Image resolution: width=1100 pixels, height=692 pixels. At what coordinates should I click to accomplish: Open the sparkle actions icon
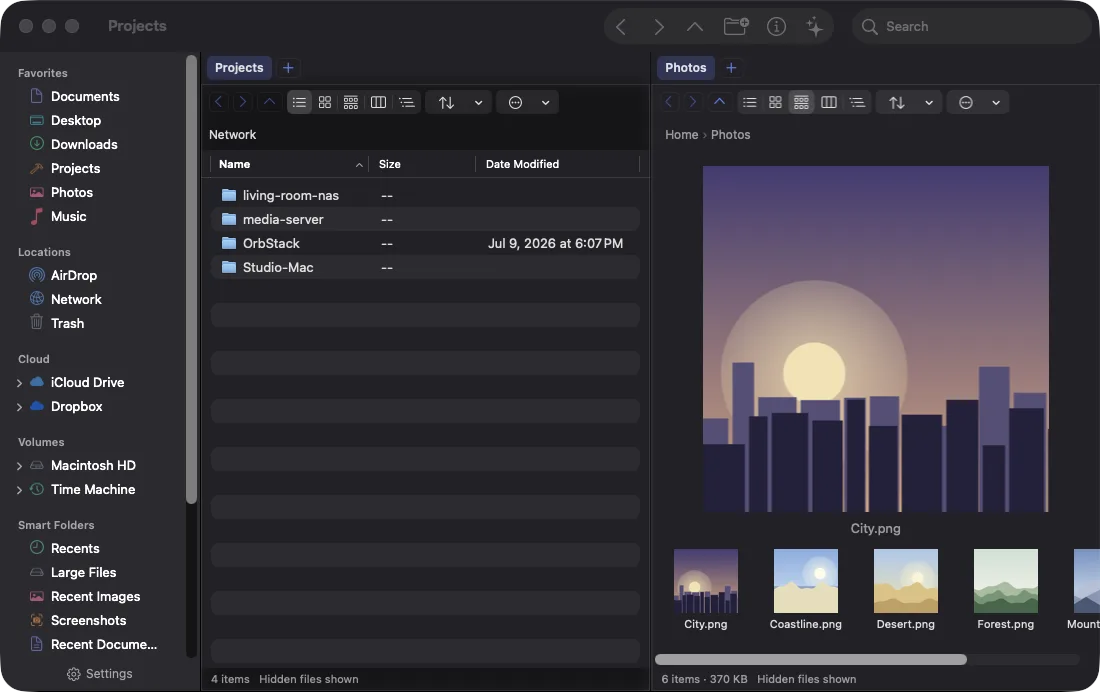point(814,27)
